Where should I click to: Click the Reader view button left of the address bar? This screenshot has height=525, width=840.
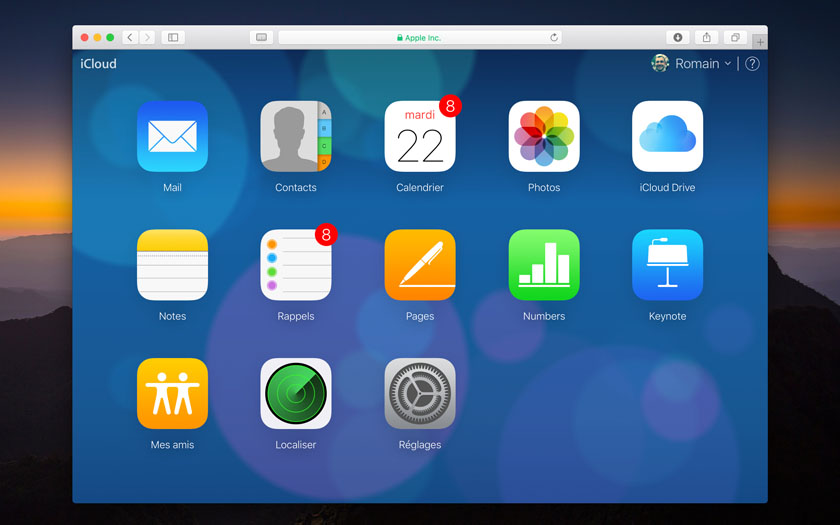click(261, 38)
